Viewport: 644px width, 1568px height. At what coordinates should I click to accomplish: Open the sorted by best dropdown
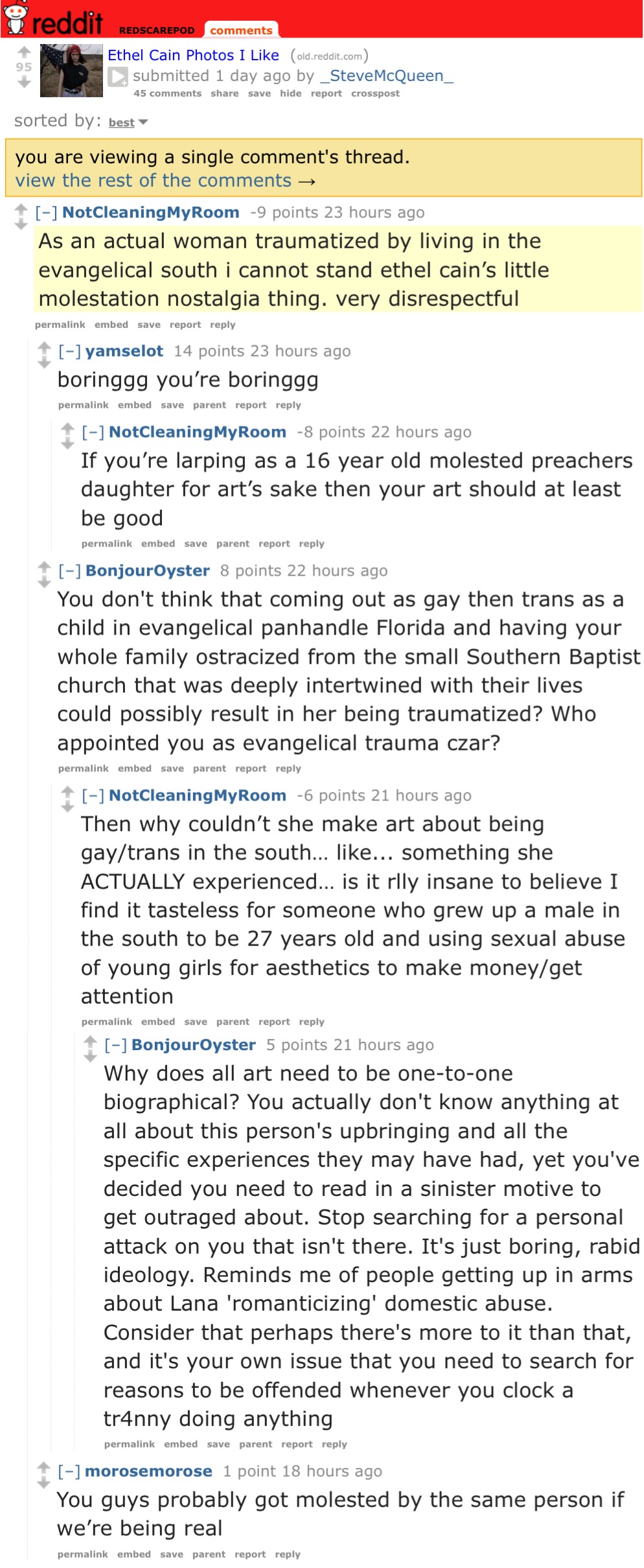click(128, 123)
